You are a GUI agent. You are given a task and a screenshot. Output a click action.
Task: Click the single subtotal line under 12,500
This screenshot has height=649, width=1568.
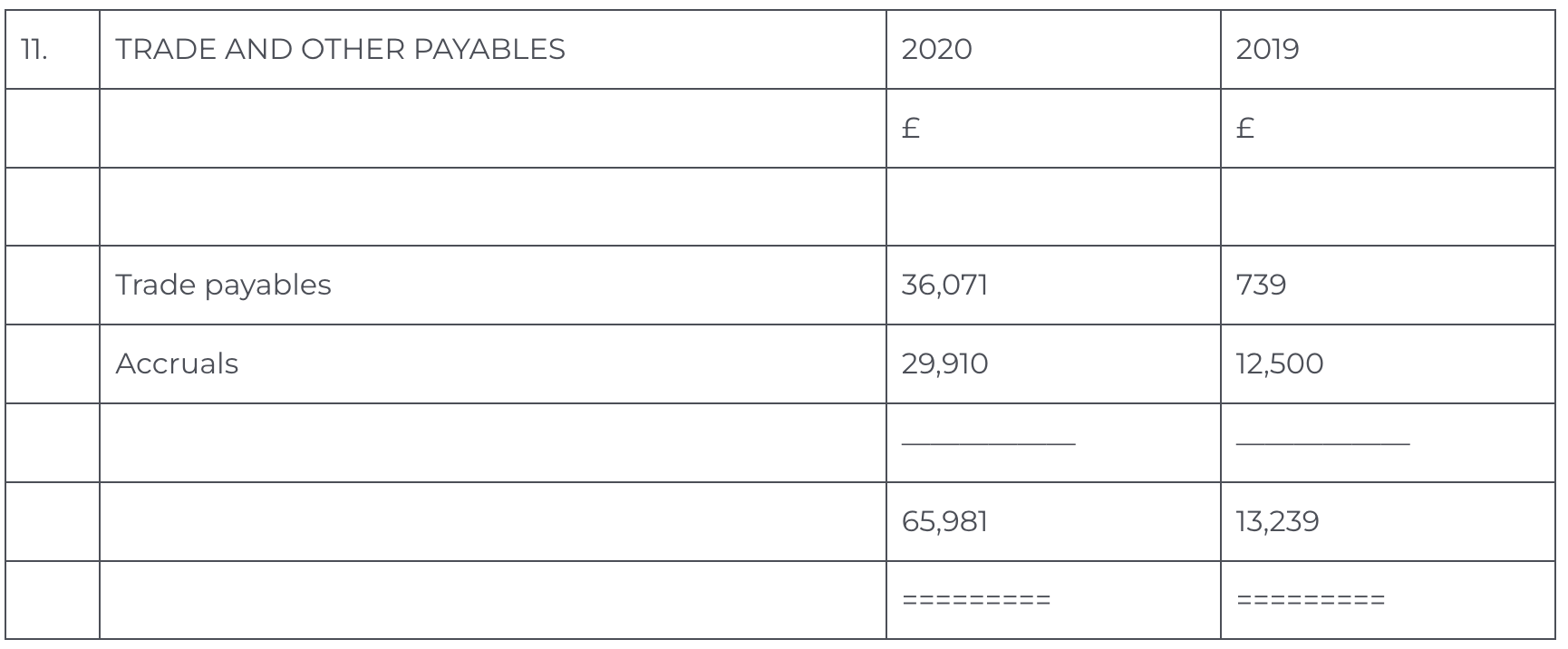[1322, 443]
